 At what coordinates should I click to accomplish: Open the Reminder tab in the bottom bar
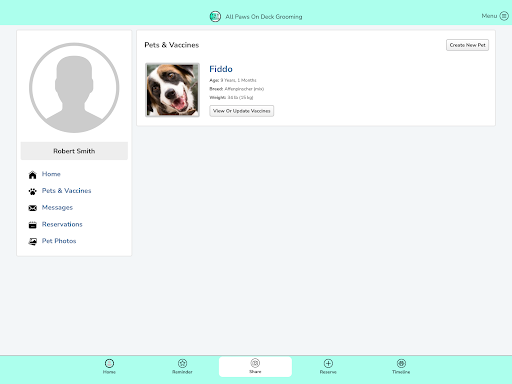(x=182, y=366)
